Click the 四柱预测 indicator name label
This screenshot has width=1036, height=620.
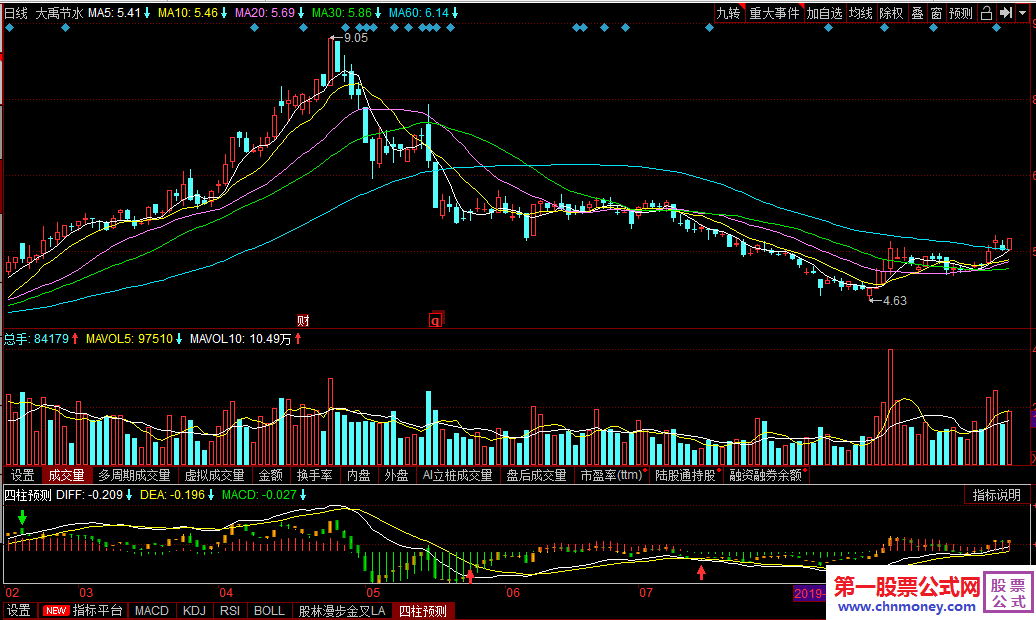[x=28, y=495]
